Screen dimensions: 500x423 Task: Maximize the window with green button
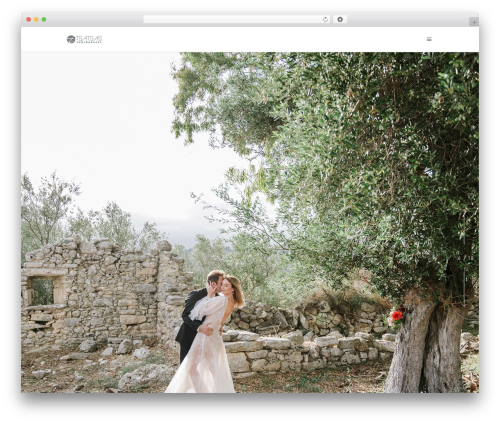click(x=44, y=19)
